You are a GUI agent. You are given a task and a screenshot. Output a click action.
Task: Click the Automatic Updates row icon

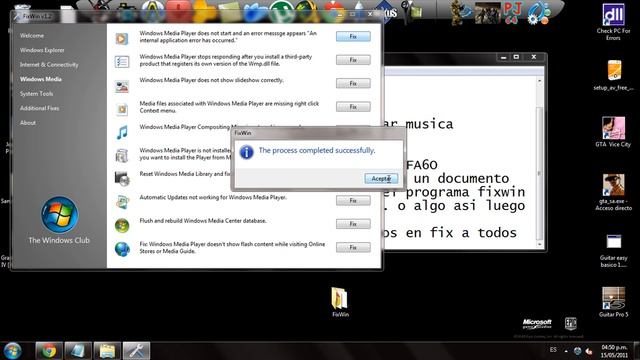click(x=122, y=202)
